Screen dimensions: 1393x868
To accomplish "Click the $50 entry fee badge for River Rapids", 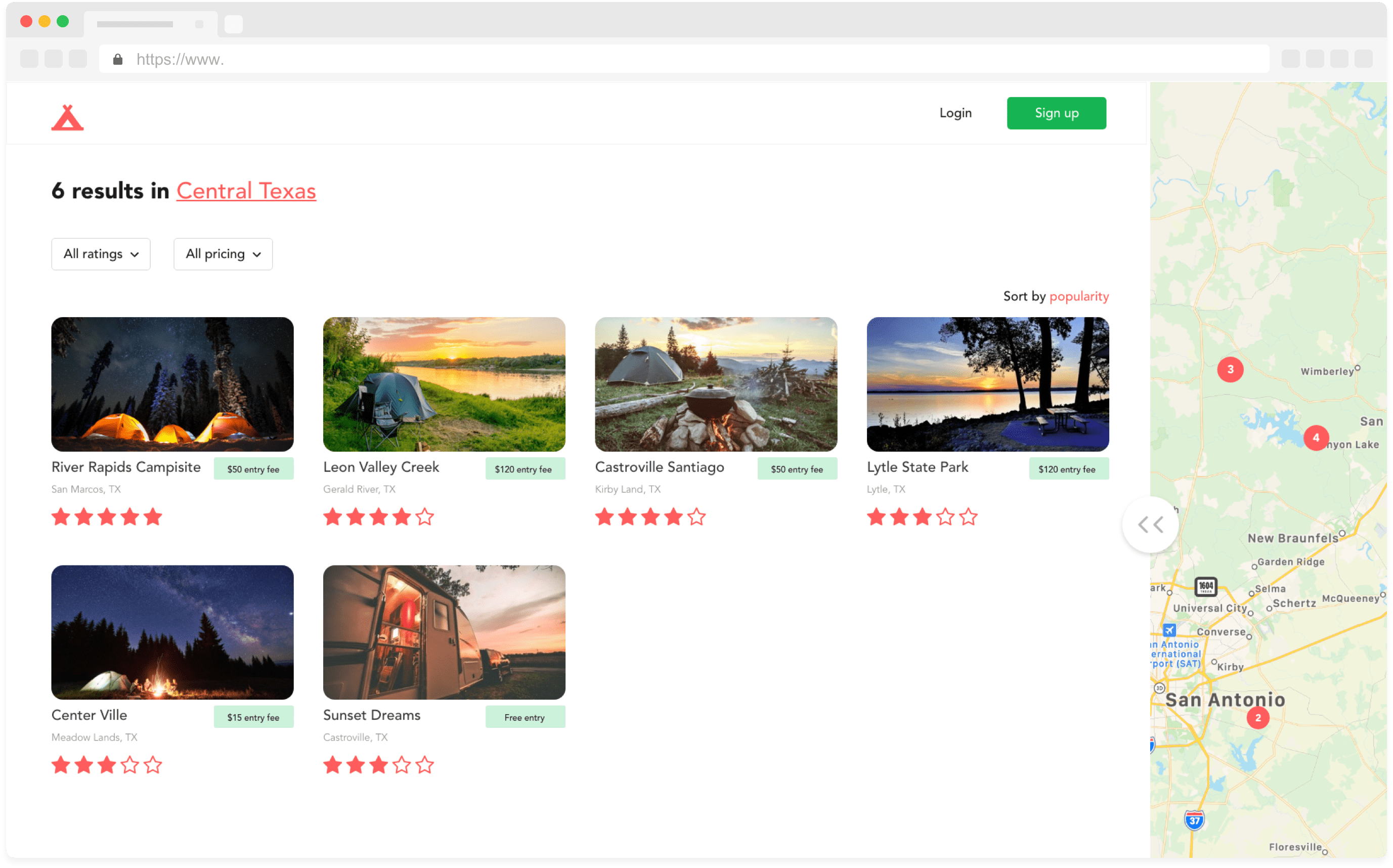I will (254, 469).
